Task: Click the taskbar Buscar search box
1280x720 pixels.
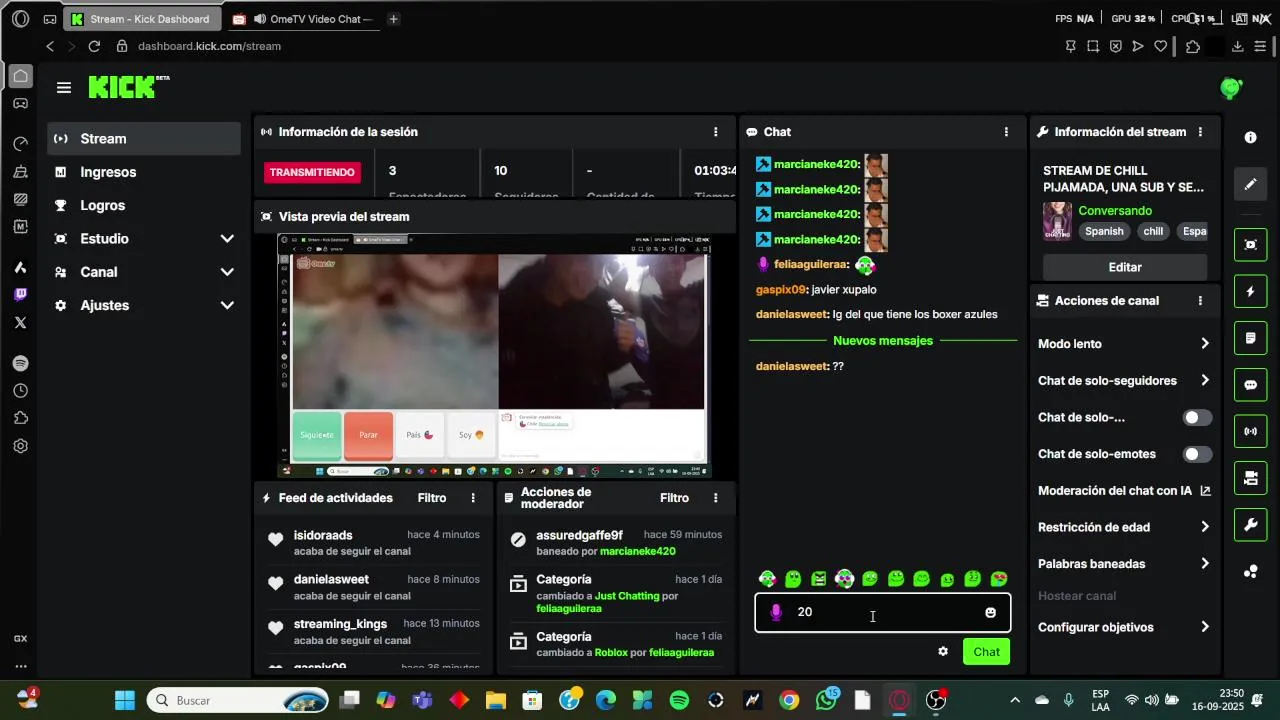Action: click(x=238, y=700)
